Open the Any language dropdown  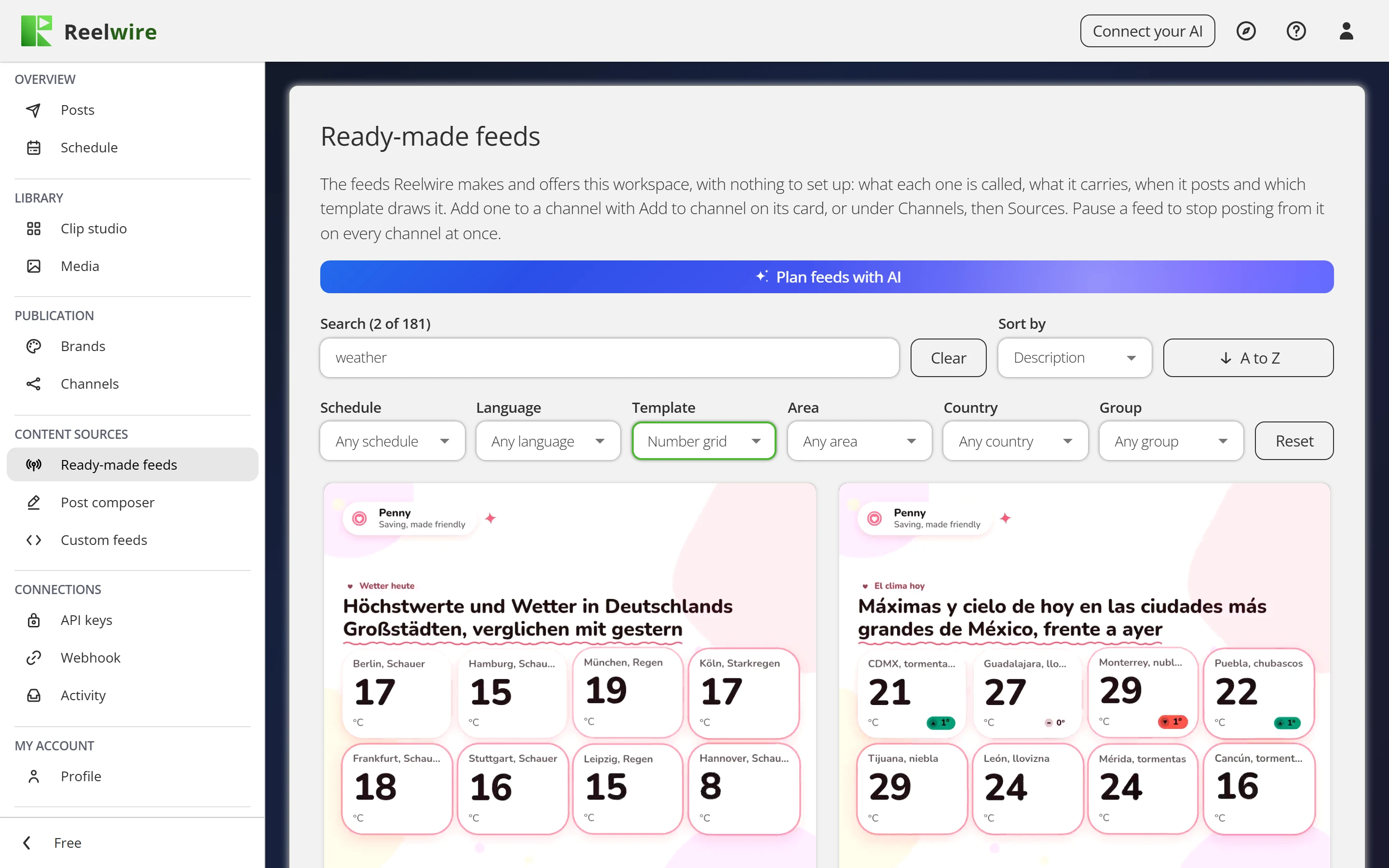tap(548, 441)
